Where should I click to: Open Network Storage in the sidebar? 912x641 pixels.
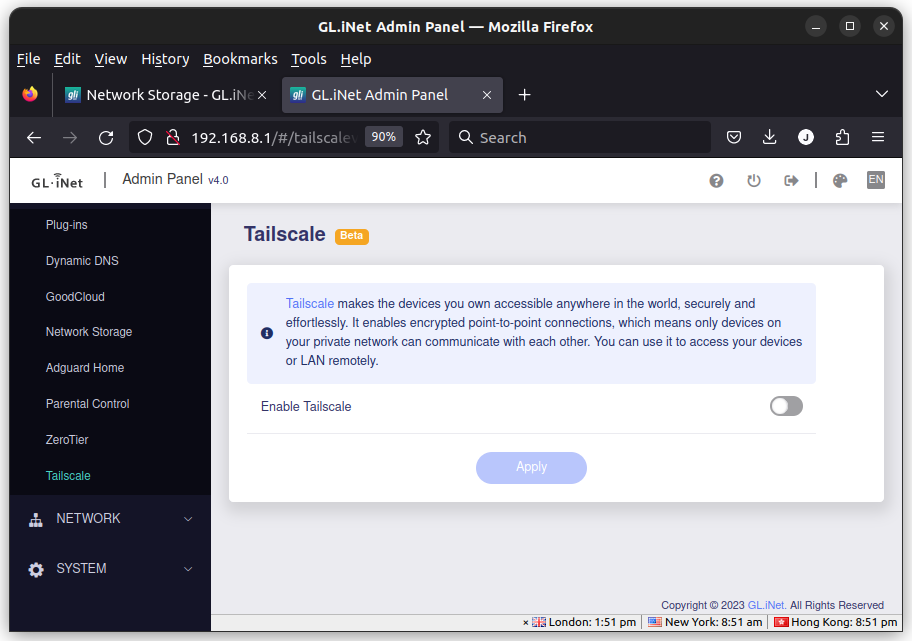click(x=89, y=332)
